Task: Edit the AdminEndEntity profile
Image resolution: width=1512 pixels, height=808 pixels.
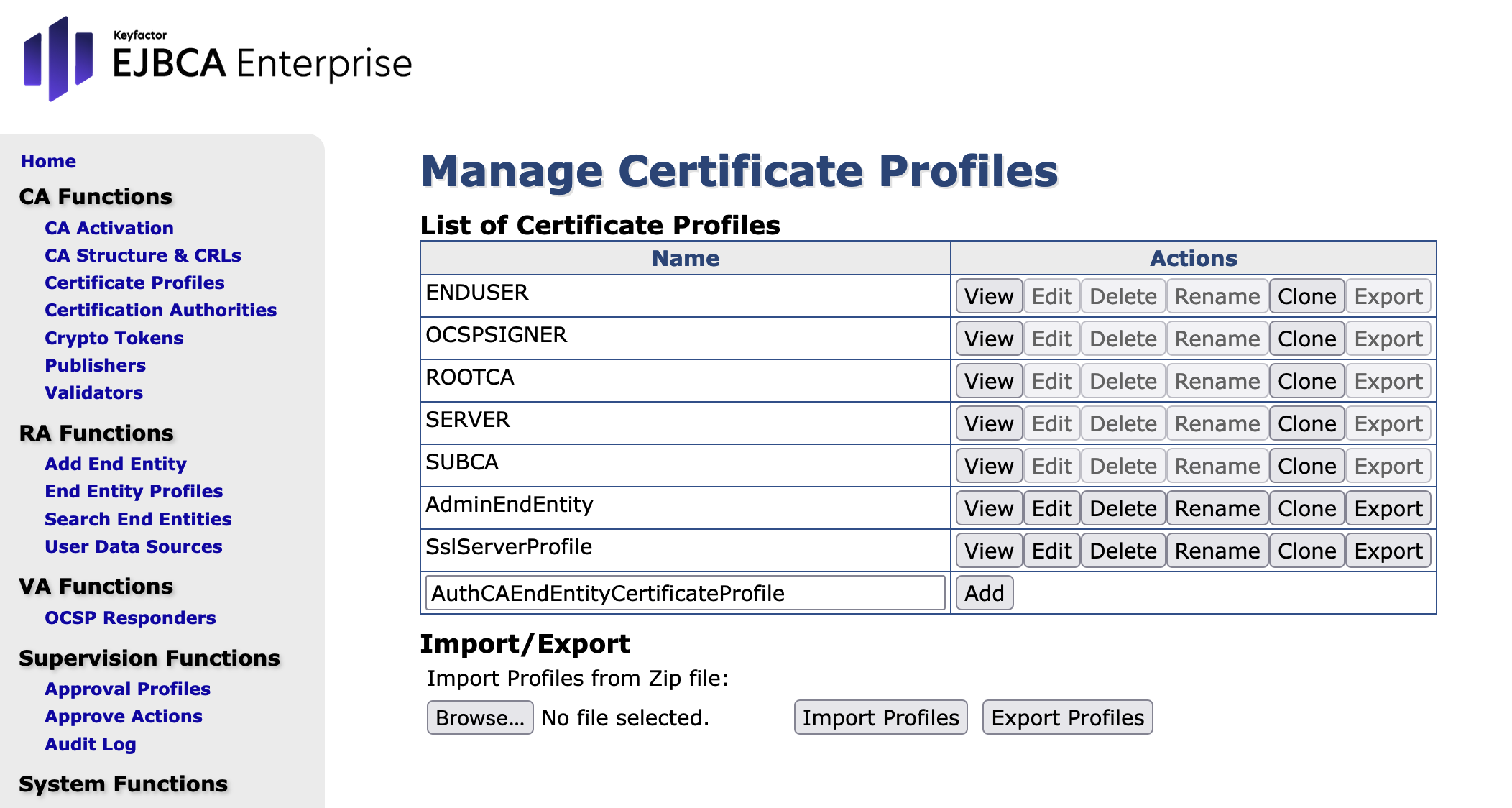Action: pyautogui.click(x=1051, y=508)
